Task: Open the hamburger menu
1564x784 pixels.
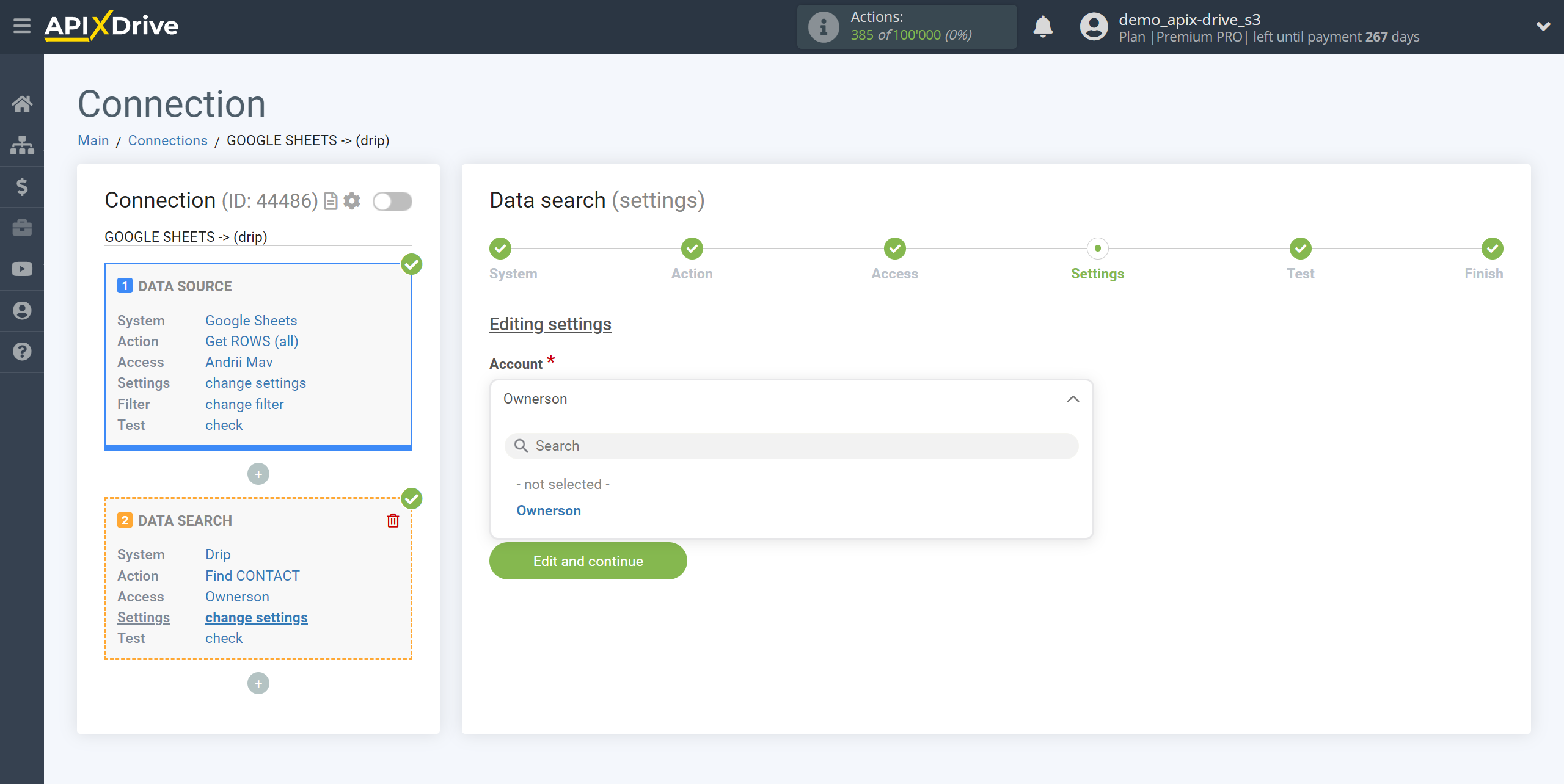Action: click(22, 26)
